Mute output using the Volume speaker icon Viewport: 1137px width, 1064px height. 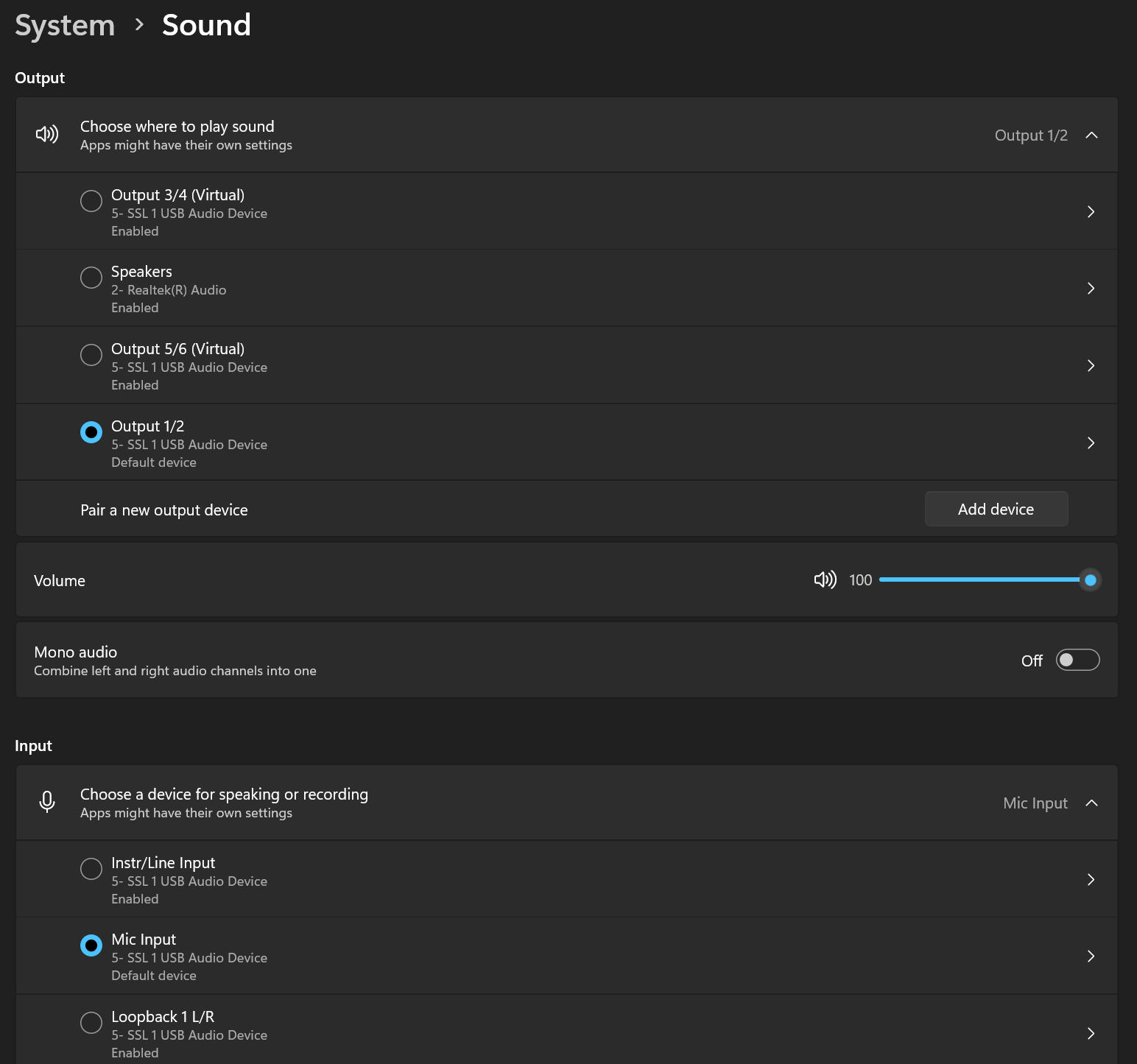coord(825,579)
